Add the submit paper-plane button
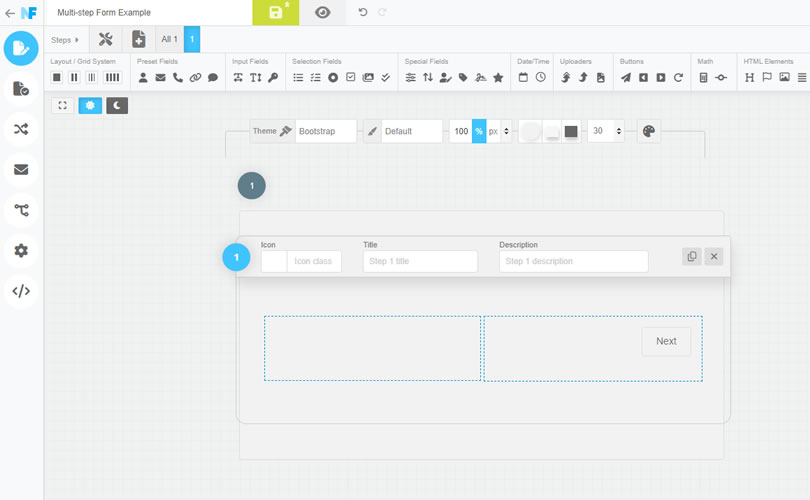Image resolution: width=810 pixels, height=500 pixels. point(626,77)
